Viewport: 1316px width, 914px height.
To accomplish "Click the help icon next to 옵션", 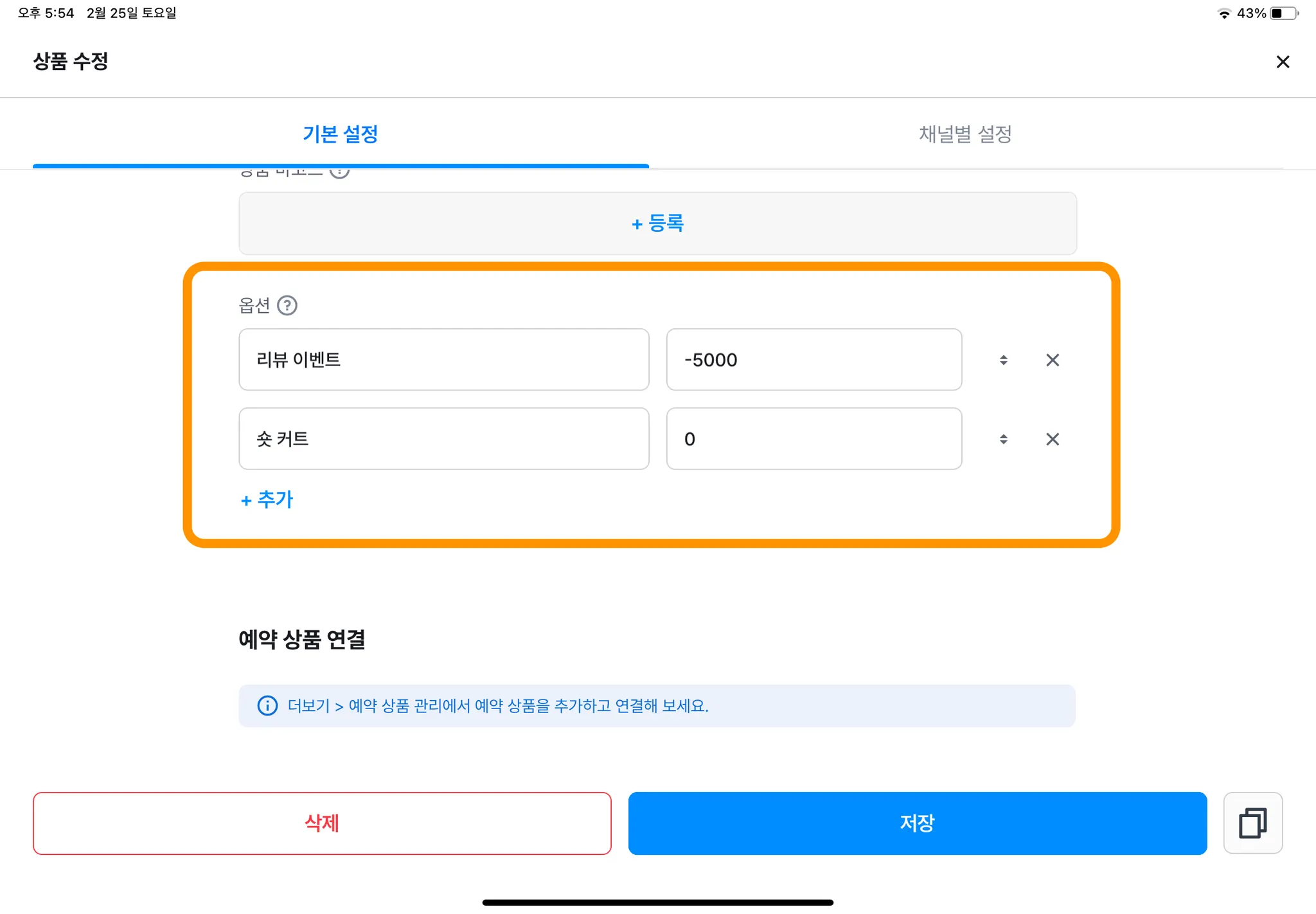I will tap(287, 305).
